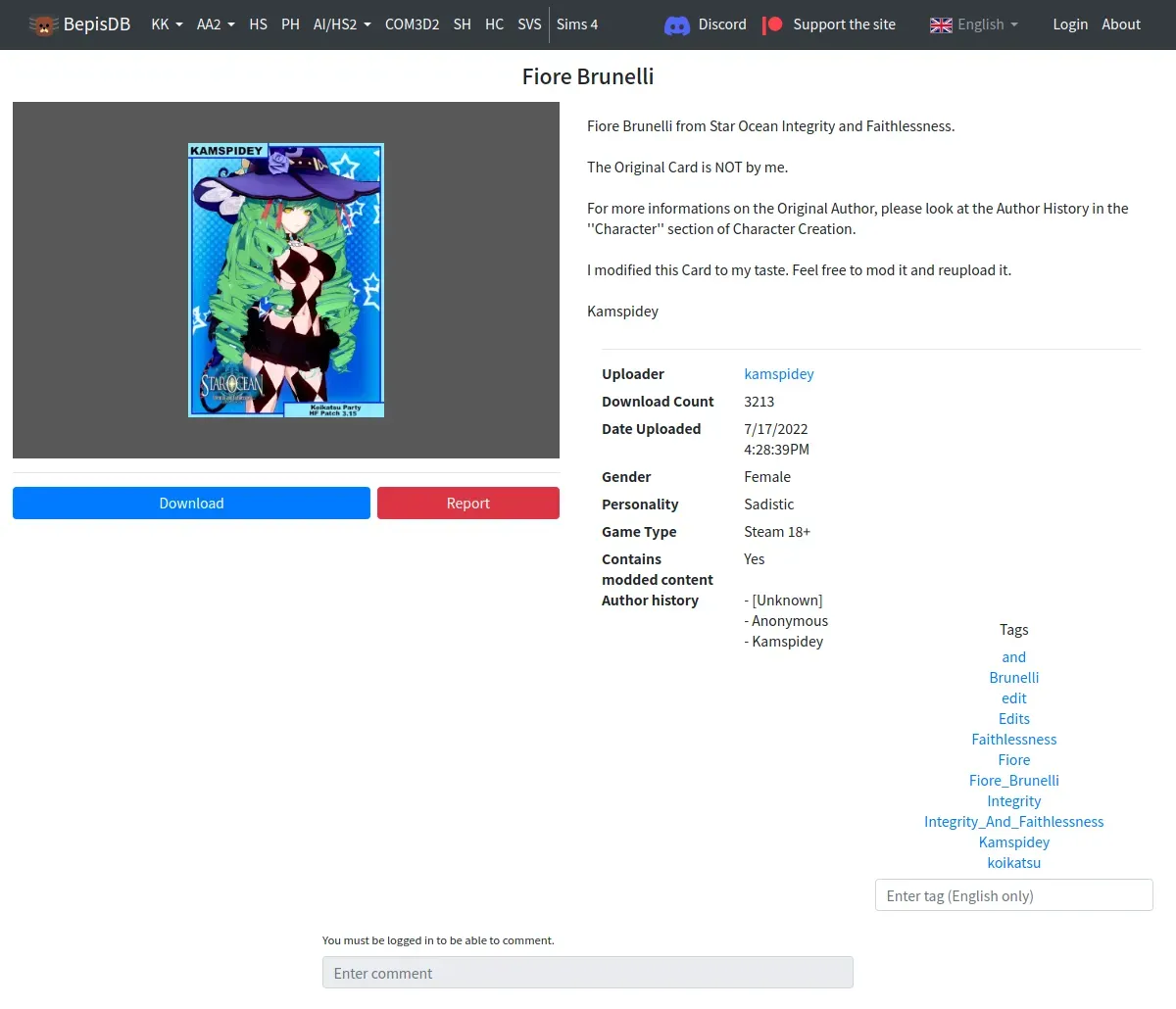Open the About page
This screenshot has width=1176, height=1009.
1121,24
